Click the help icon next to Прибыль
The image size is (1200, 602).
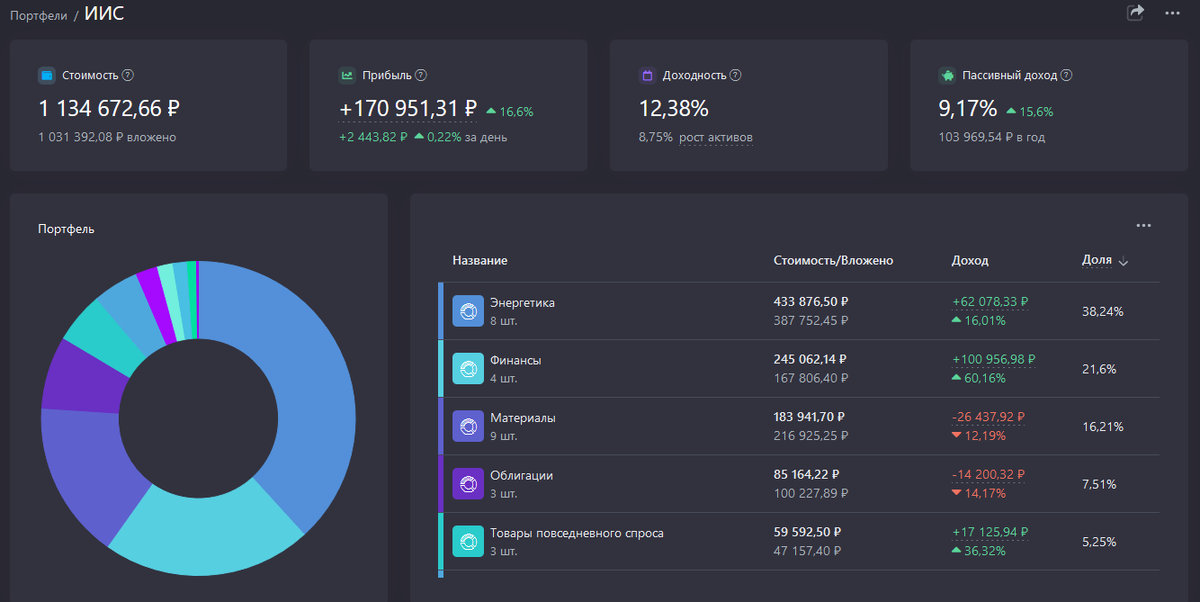(421, 75)
